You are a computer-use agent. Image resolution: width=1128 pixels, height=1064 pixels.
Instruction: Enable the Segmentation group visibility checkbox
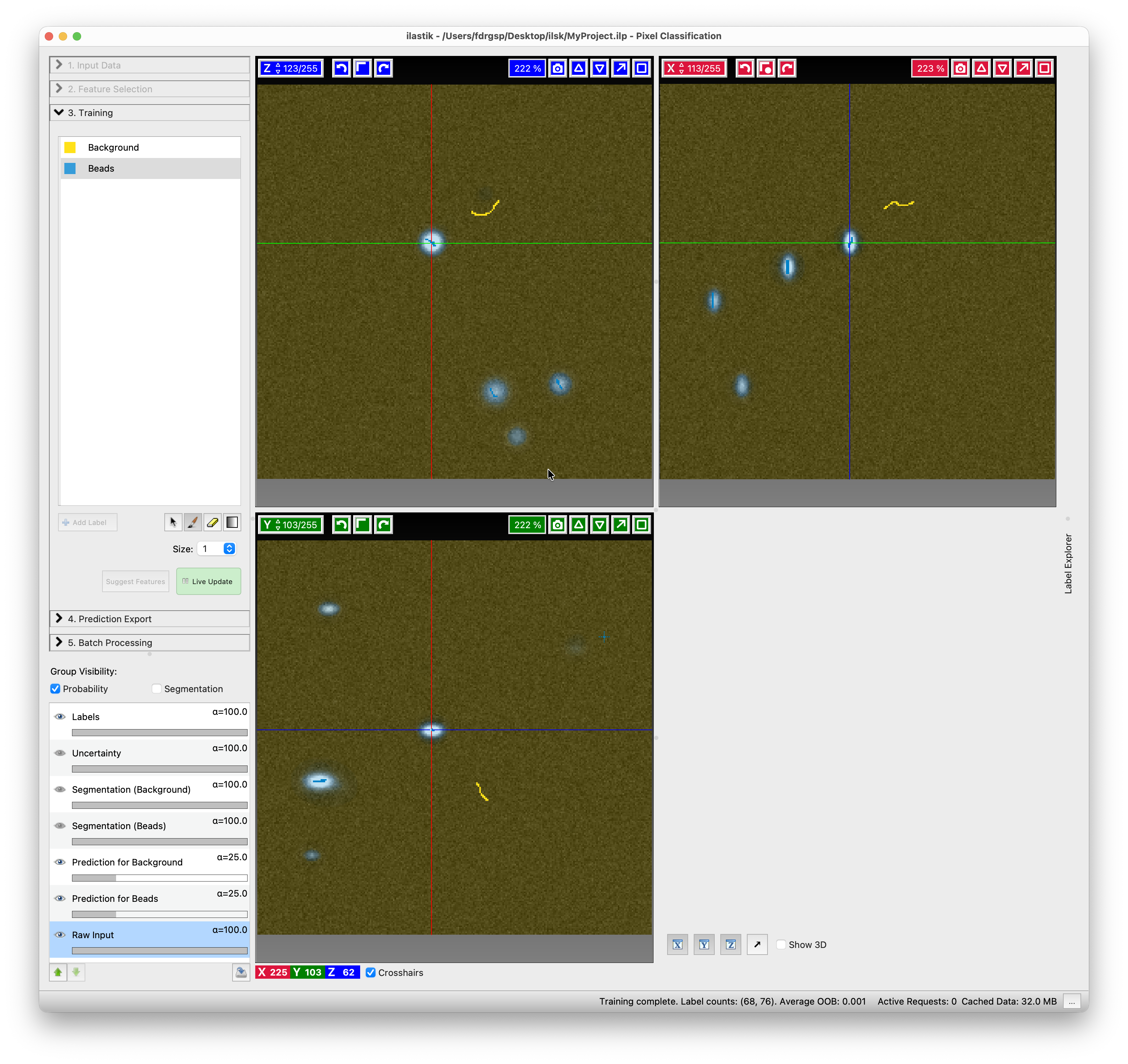(x=157, y=689)
